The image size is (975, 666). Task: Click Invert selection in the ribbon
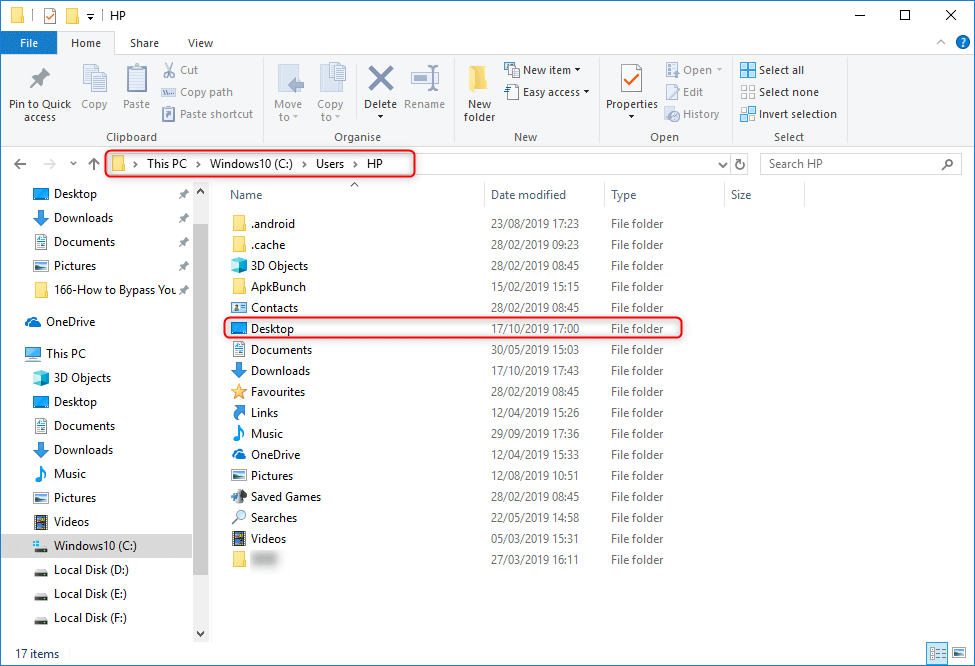(x=788, y=114)
